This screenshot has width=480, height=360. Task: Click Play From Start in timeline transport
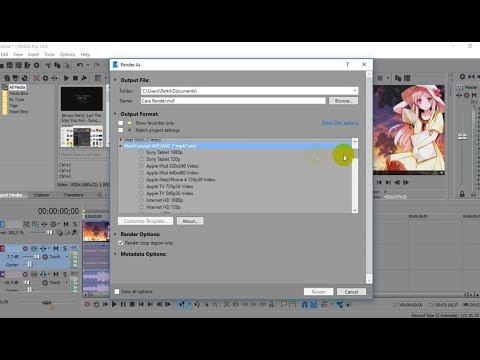(x=105, y=304)
